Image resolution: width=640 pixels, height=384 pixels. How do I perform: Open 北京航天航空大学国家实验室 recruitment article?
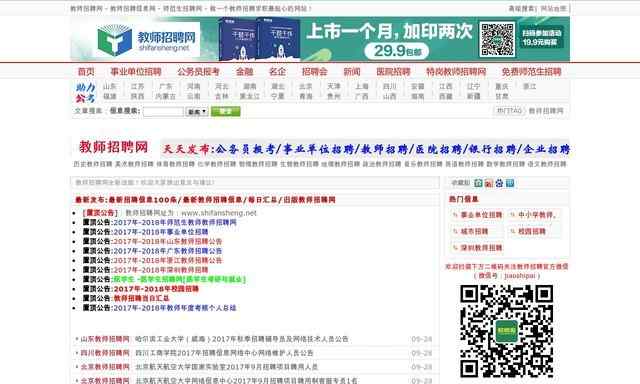[227, 367]
